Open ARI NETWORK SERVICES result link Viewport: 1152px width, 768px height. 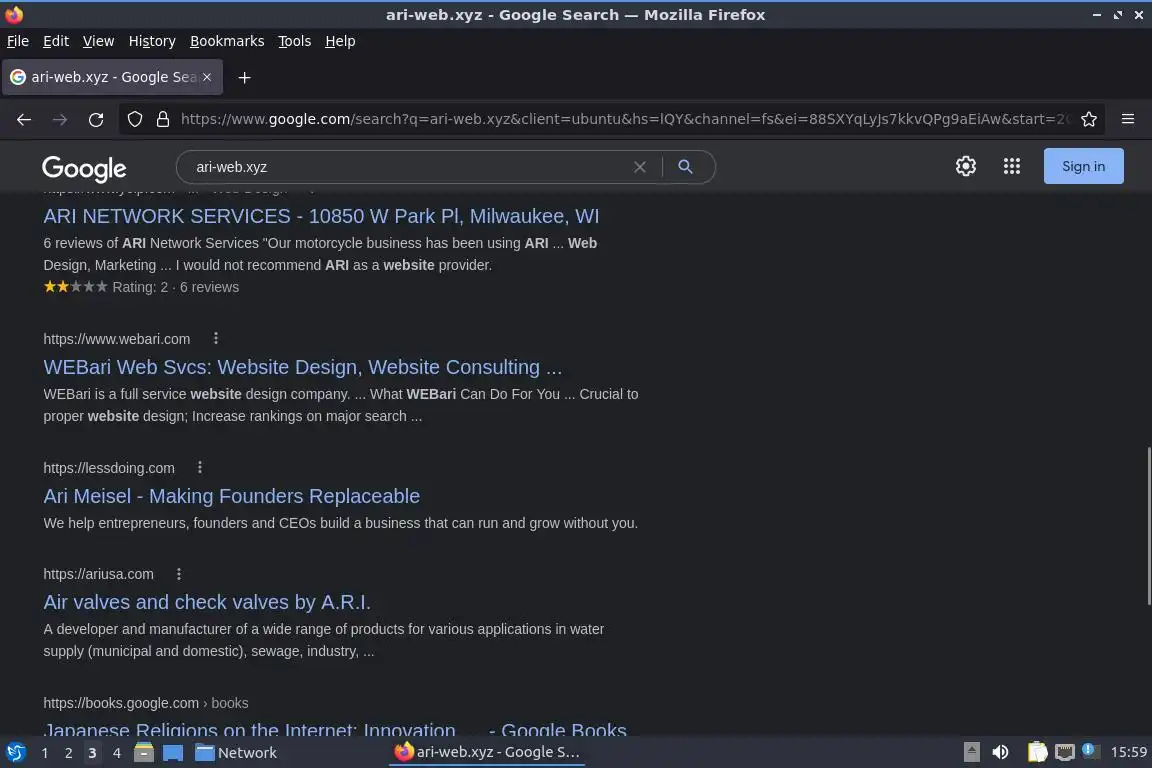(x=321, y=216)
